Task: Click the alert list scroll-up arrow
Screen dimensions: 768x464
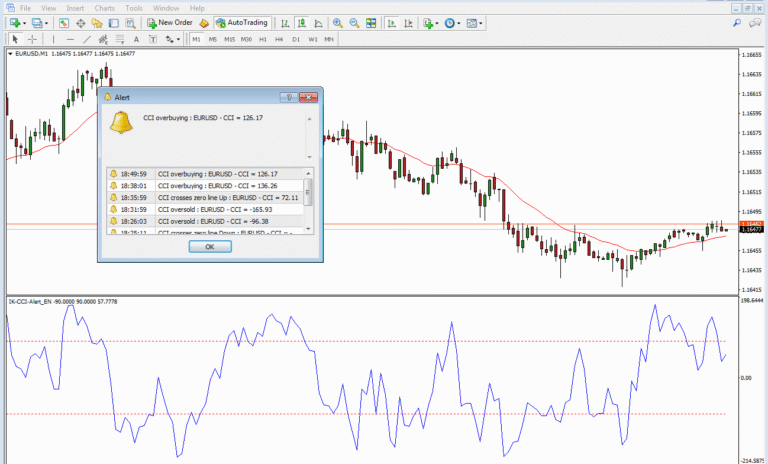Action: click(x=308, y=173)
